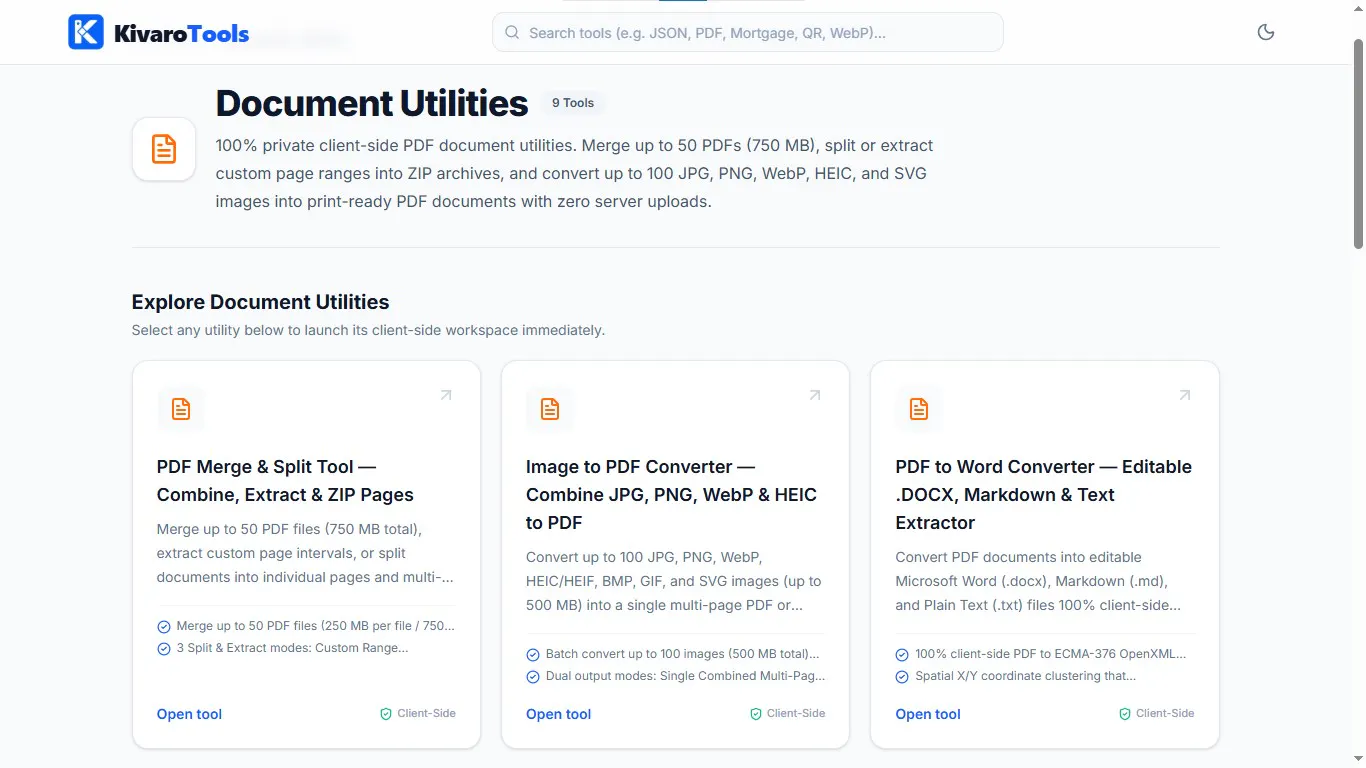Click the arrow icon on PDF Merge & Split card
The width and height of the screenshot is (1366, 768).
446,395
